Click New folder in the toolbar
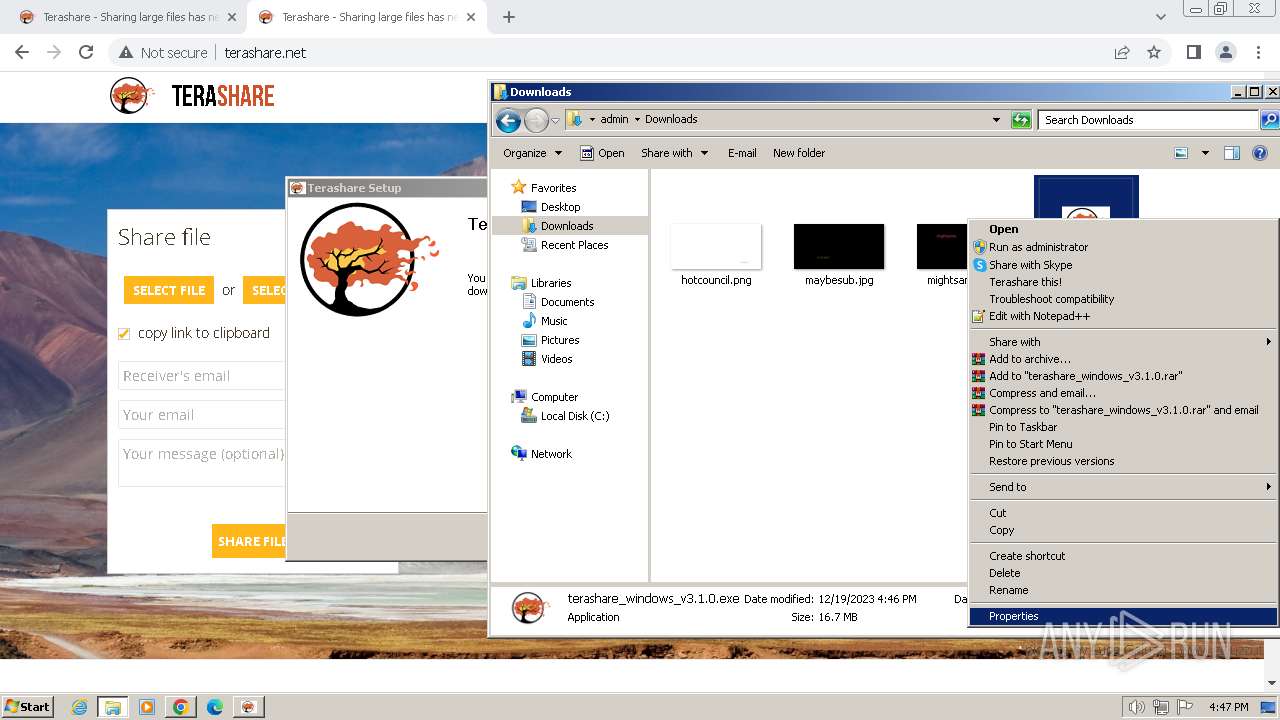This screenshot has width=1280, height=720. (799, 153)
